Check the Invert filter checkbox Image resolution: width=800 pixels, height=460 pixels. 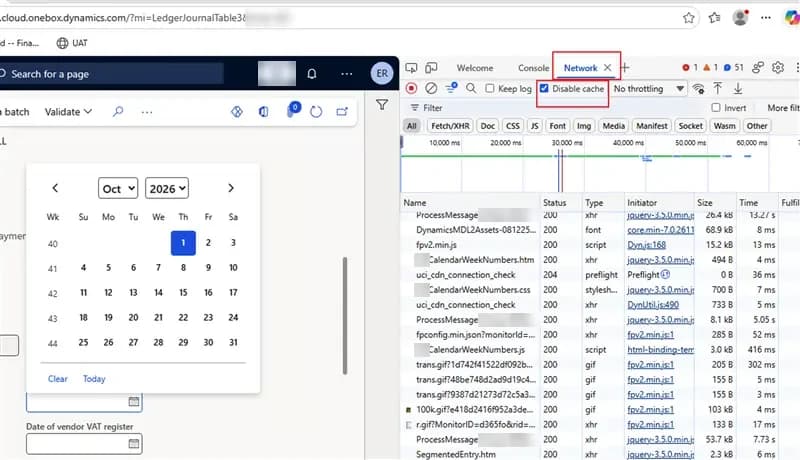pos(716,108)
